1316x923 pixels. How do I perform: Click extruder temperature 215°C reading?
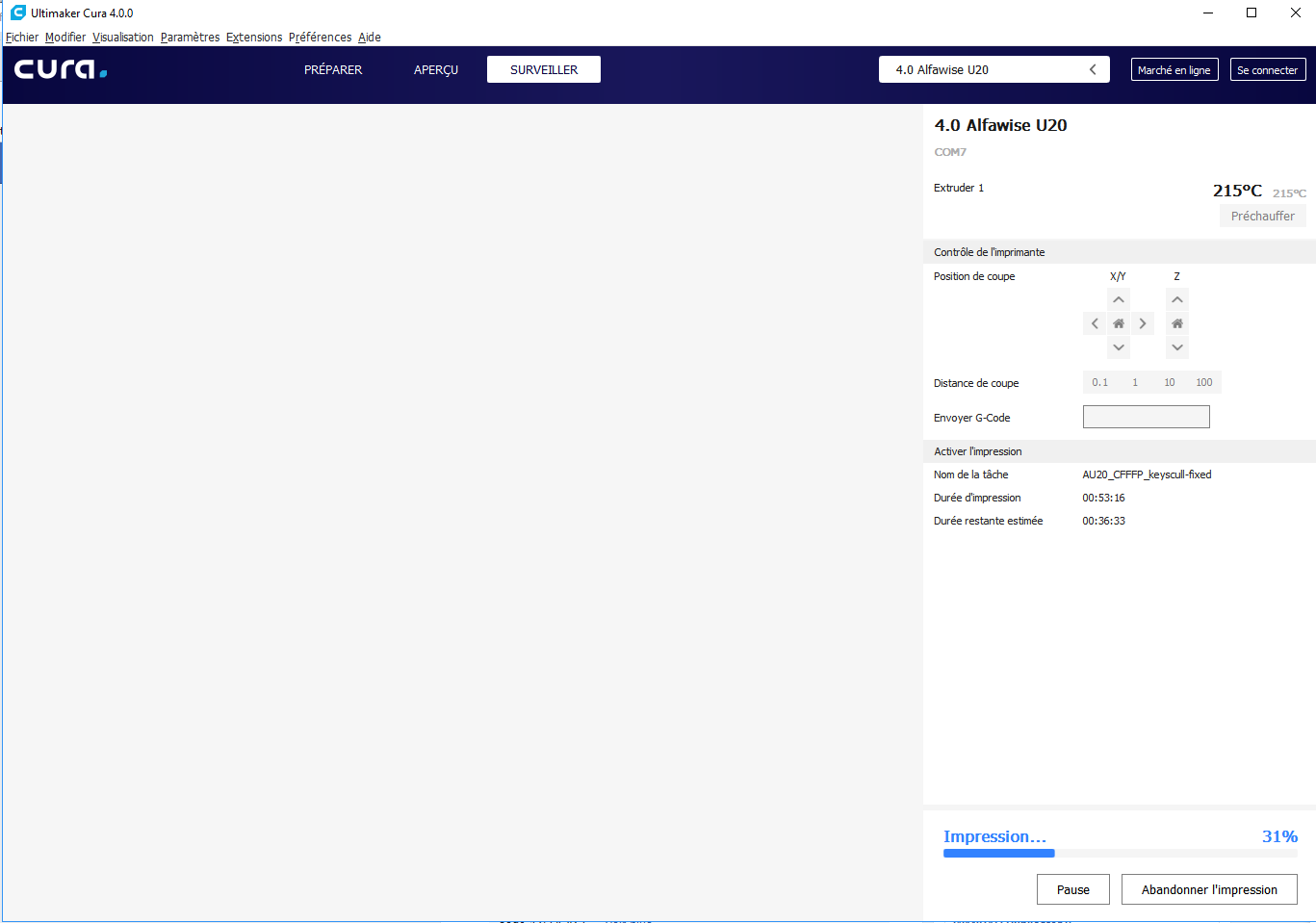(x=1237, y=191)
